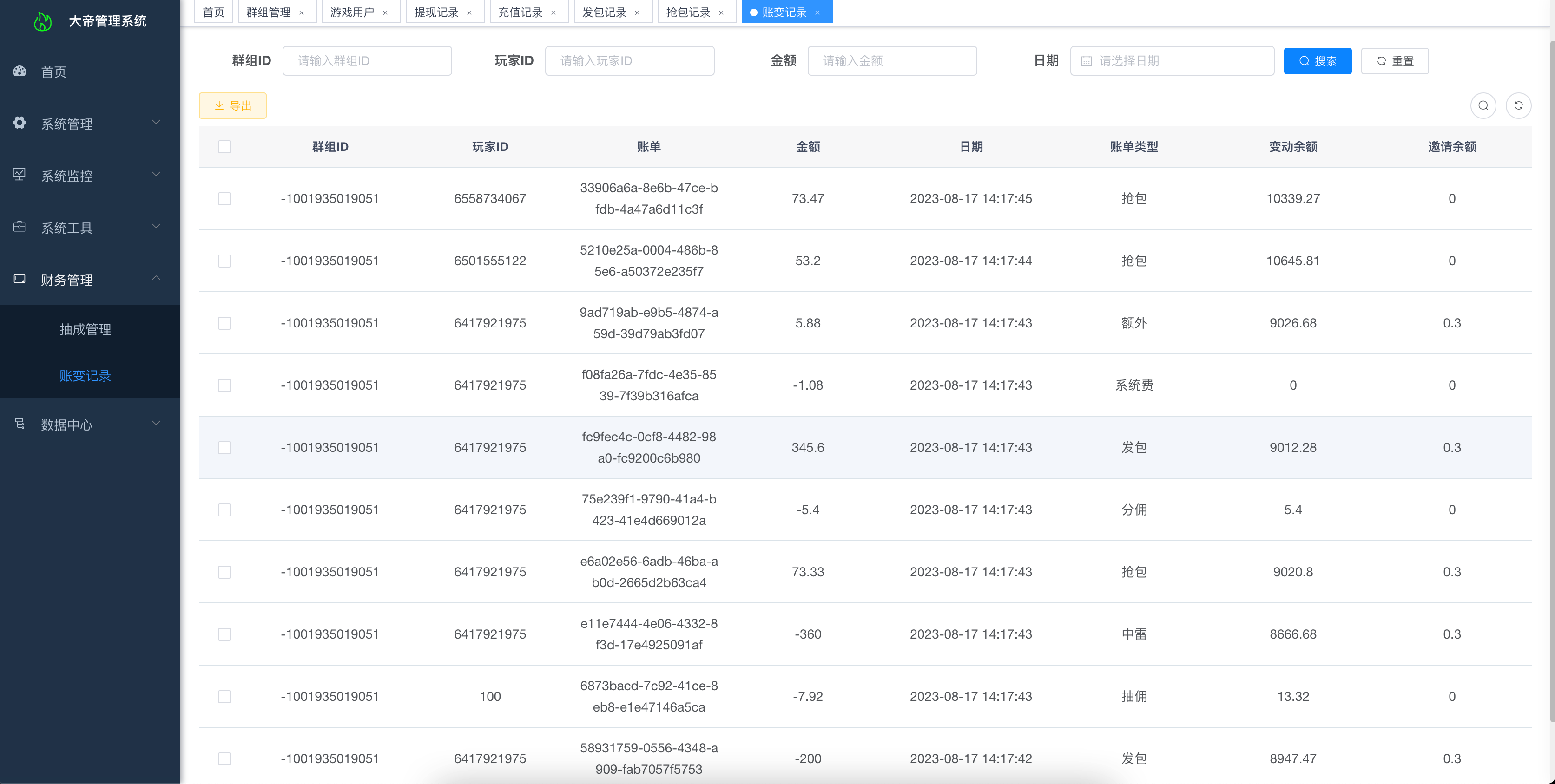Viewport: 1555px width, 784px height.
Task: Close the 充值记录 tab
Action: [553, 13]
